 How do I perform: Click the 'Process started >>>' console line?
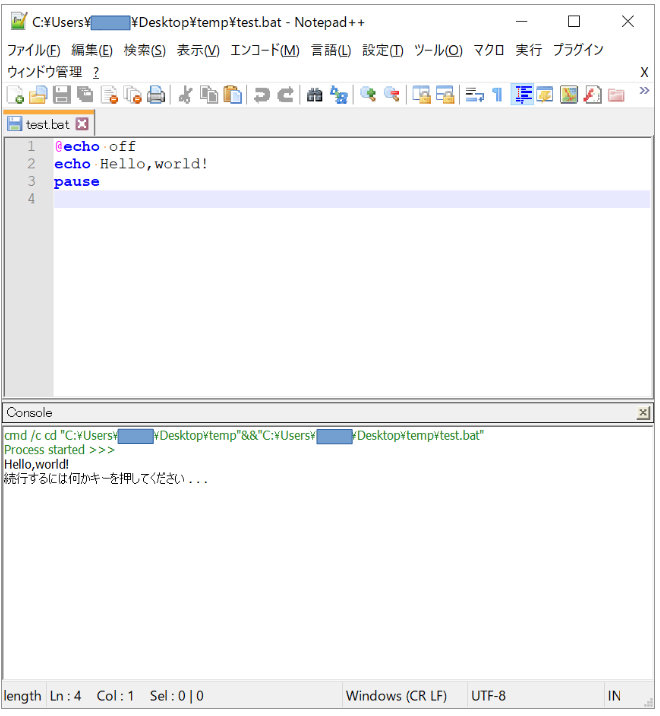pyautogui.click(x=59, y=450)
